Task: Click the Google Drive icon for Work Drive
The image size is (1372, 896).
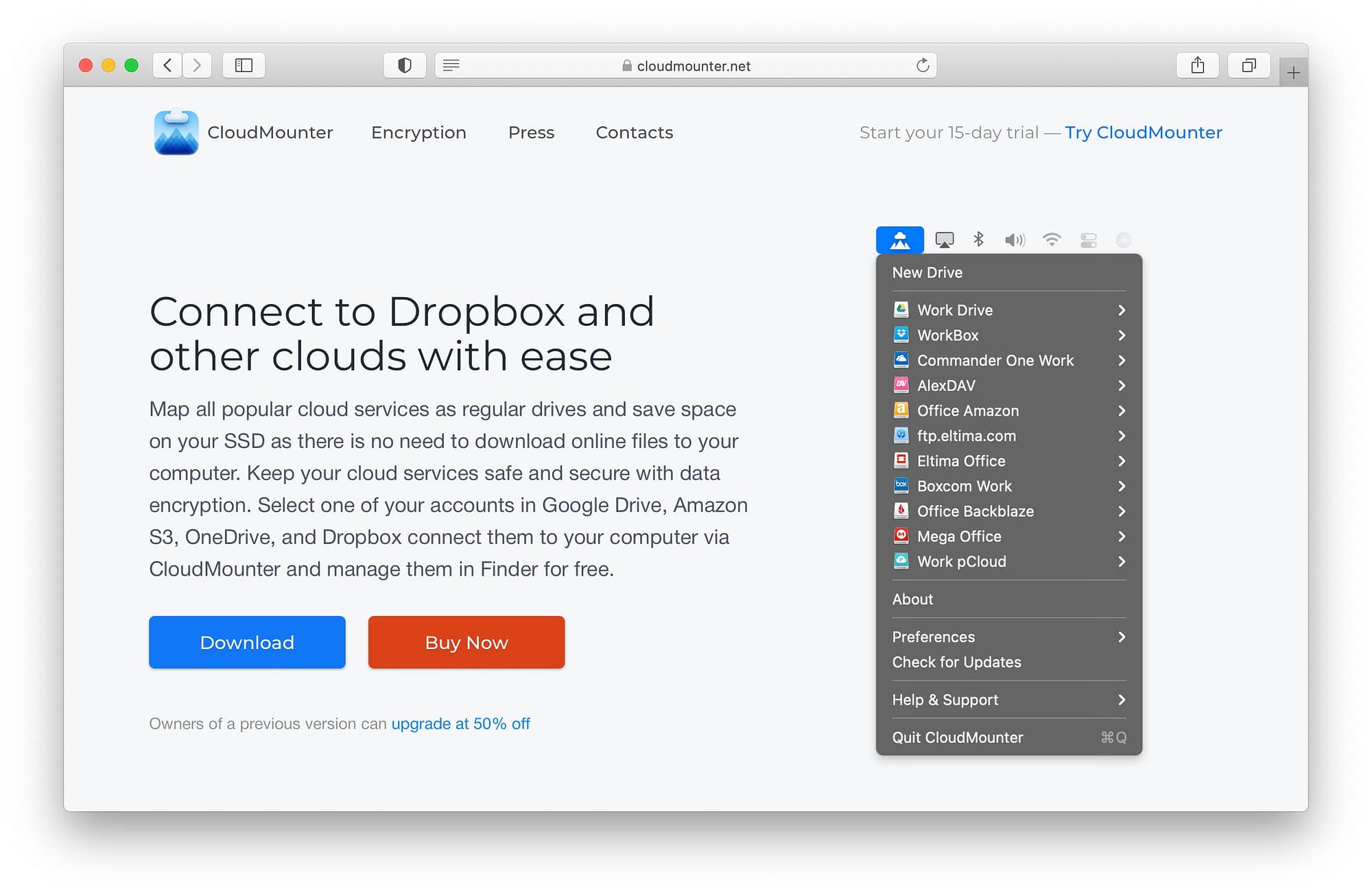Action: 901,309
